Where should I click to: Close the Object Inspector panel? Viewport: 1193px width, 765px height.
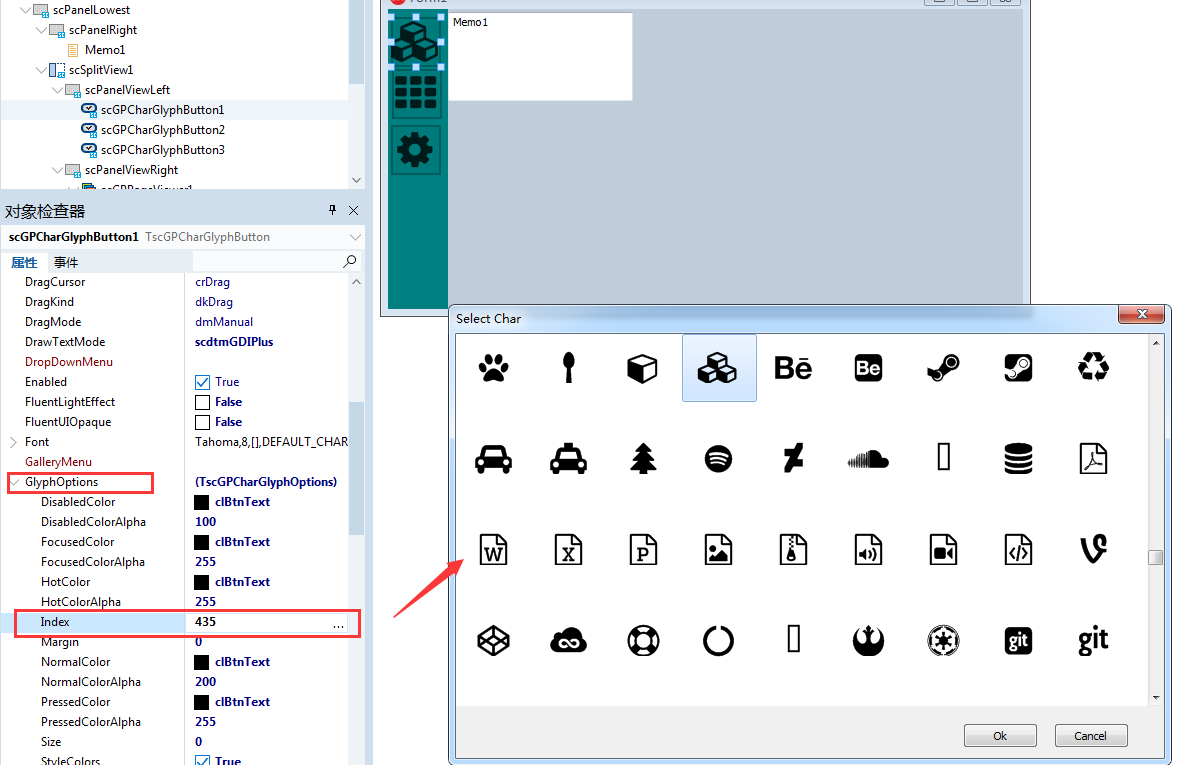click(354, 210)
